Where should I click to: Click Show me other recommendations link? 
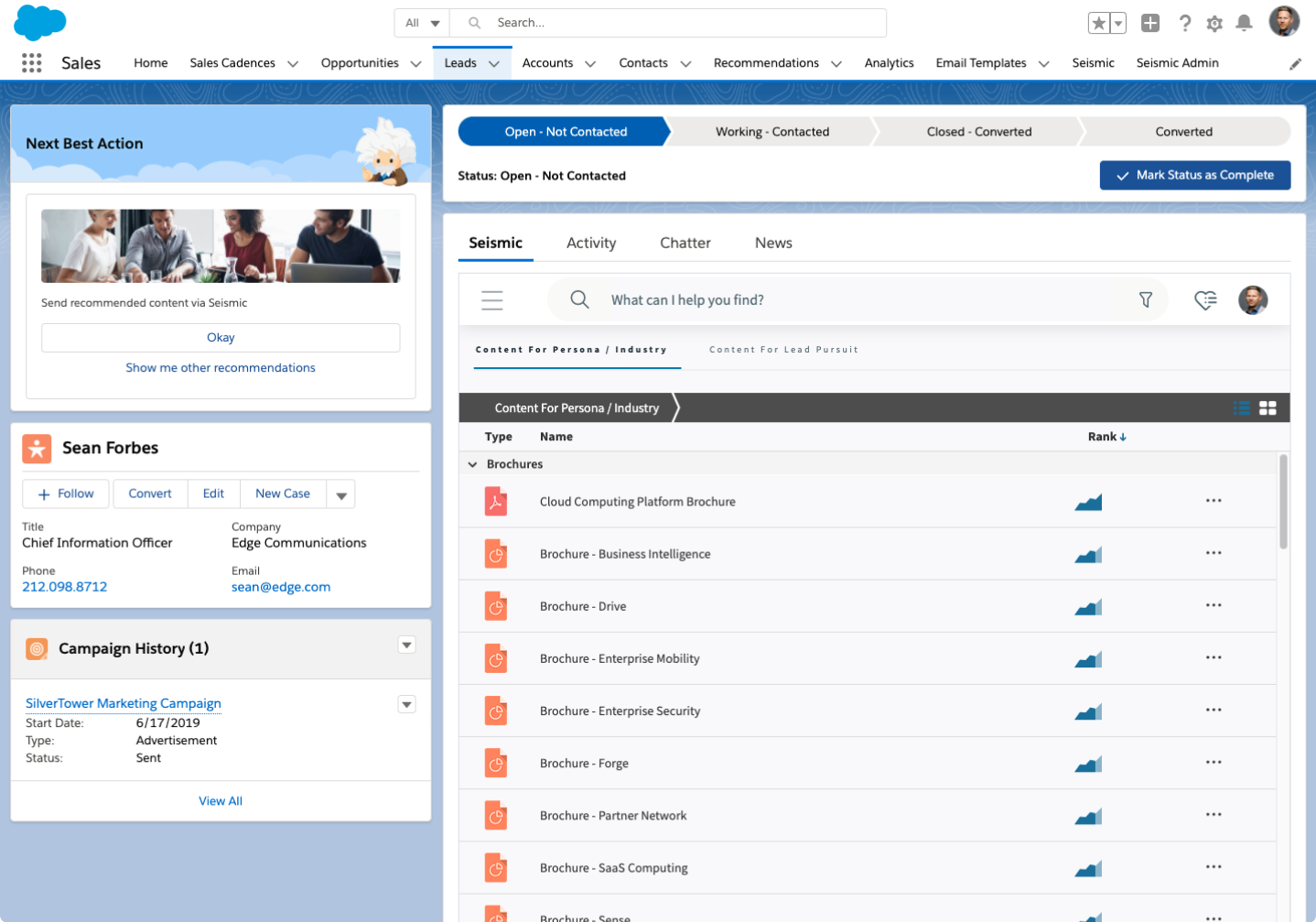(221, 368)
